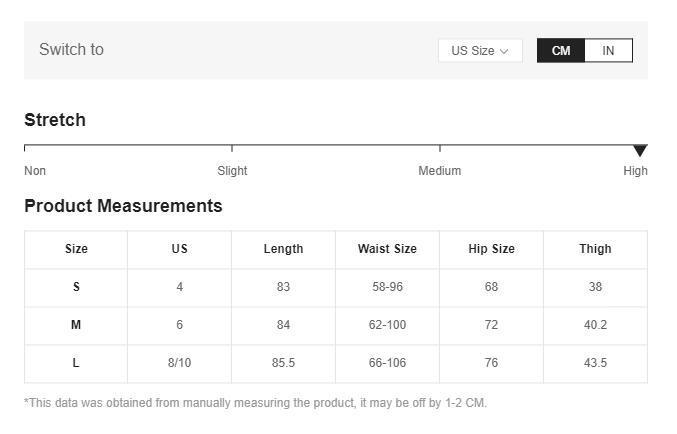Select the size L row label
Screen dimensions: 677x434
(x=76, y=363)
